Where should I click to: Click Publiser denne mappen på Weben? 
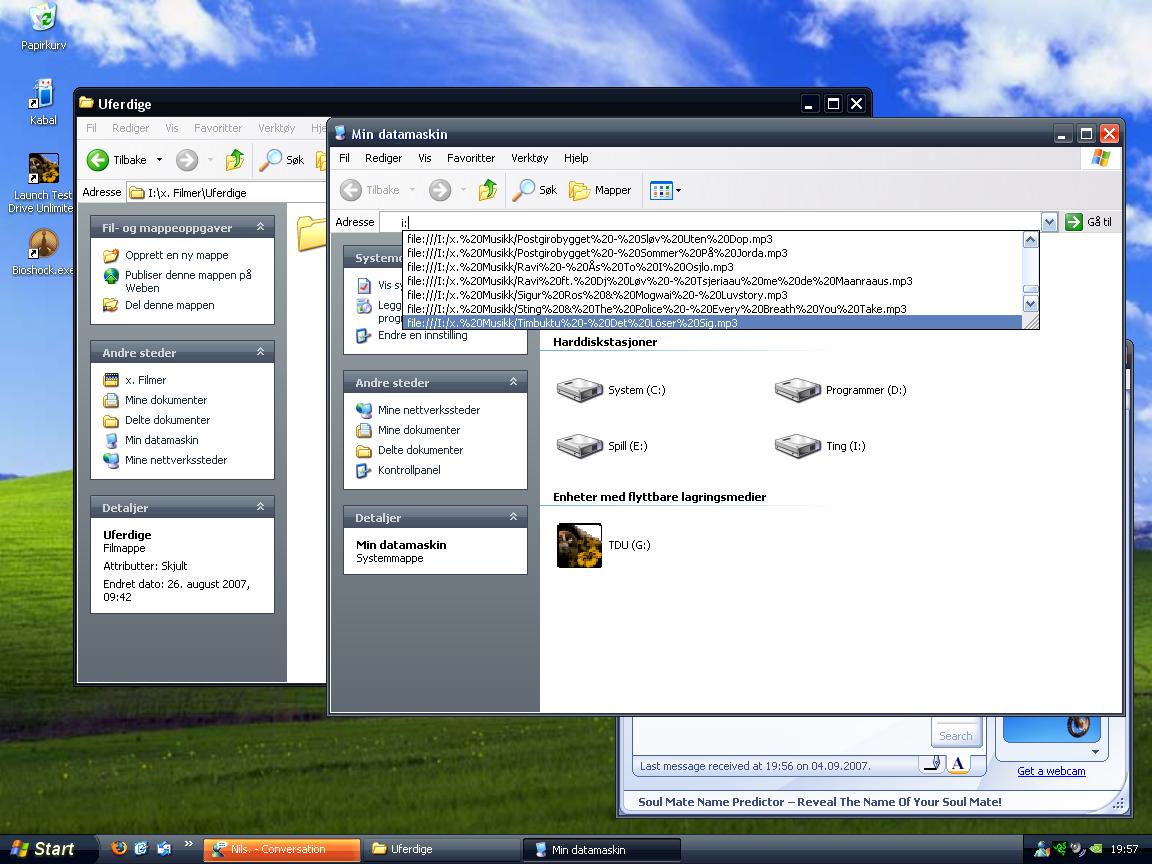pyautogui.click(x=188, y=281)
